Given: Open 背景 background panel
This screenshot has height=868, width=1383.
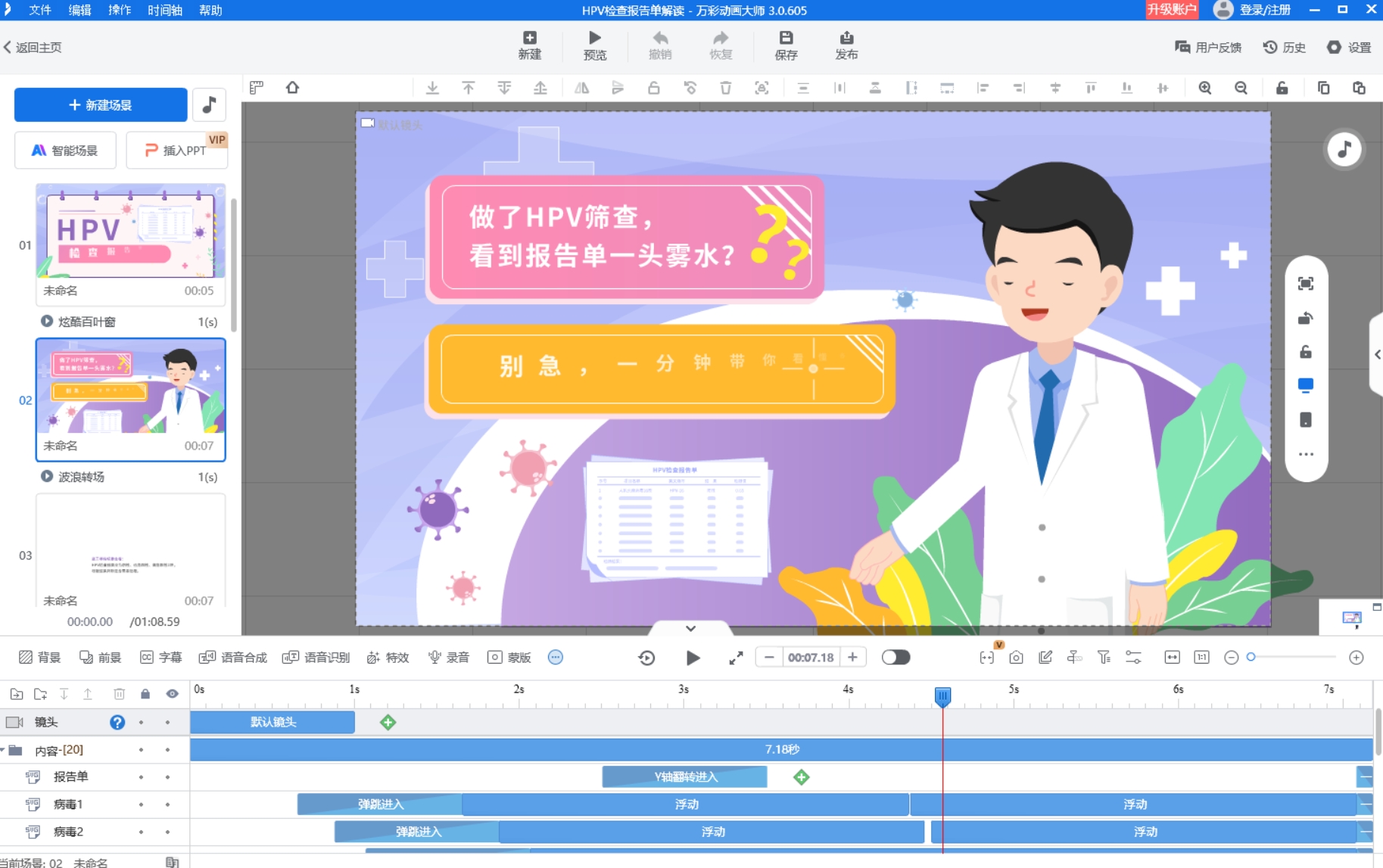Looking at the screenshot, I should click(x=39, y=657).
